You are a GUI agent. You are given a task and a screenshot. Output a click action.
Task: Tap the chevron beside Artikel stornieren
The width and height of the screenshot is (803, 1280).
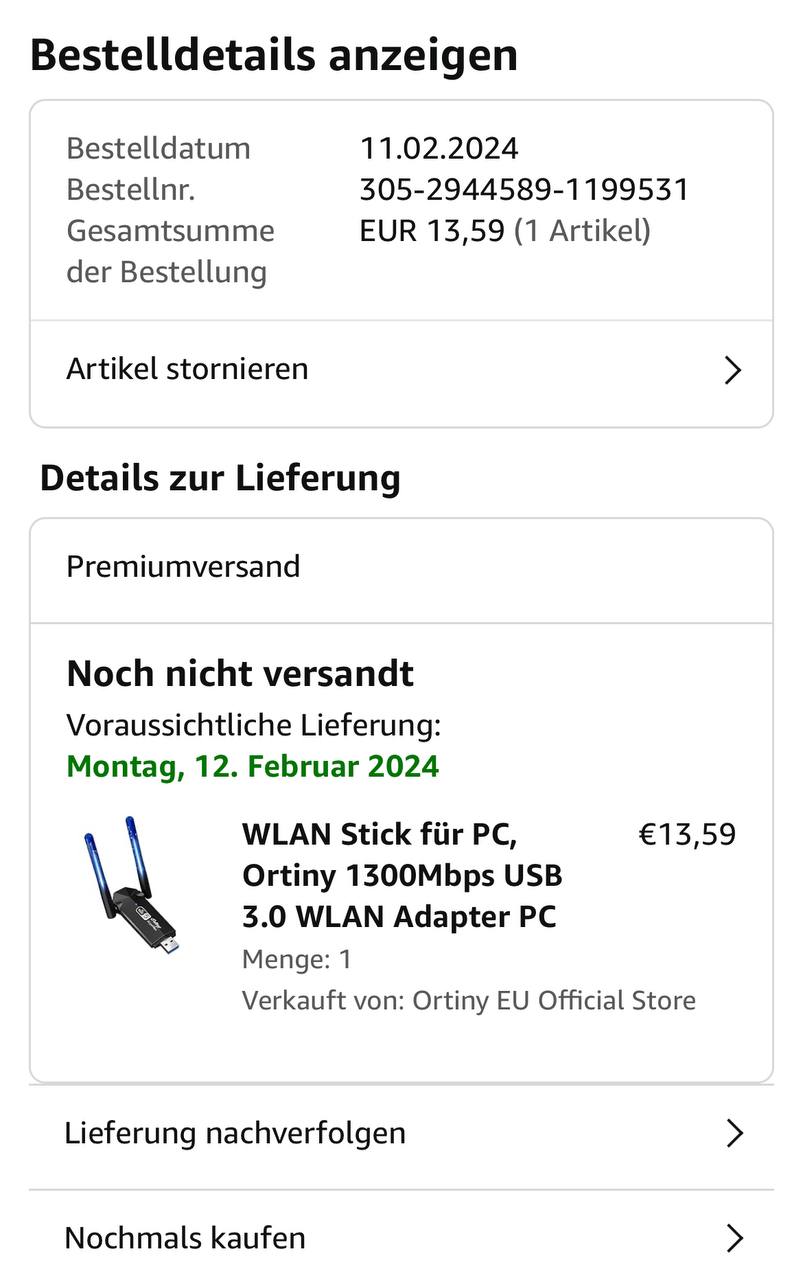coord(733,371)
